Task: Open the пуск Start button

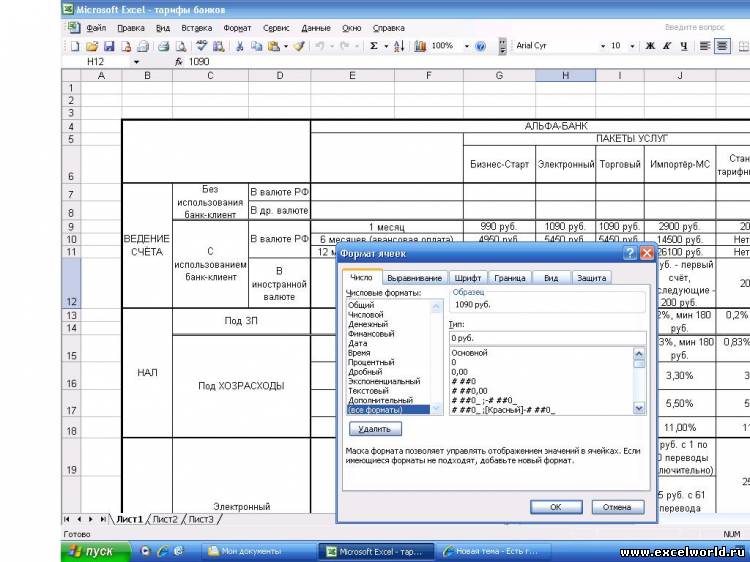Action: (x=95, y=551)
